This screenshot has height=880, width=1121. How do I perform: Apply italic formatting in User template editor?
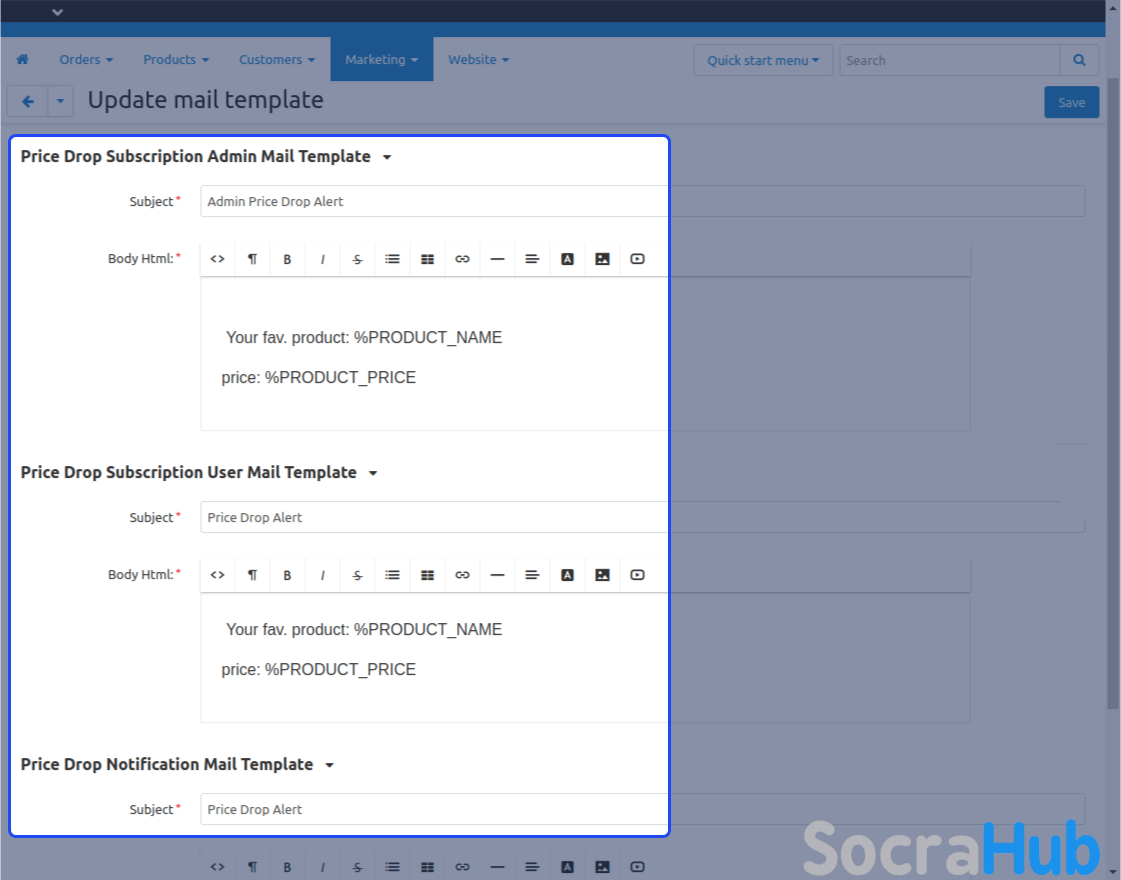click(322, 575)
